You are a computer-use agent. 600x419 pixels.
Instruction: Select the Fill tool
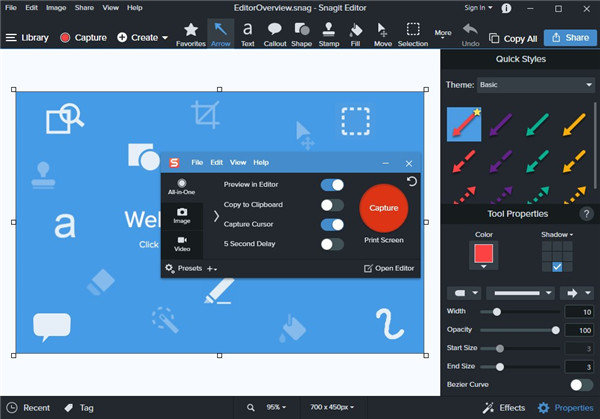(x=355, y=34)
